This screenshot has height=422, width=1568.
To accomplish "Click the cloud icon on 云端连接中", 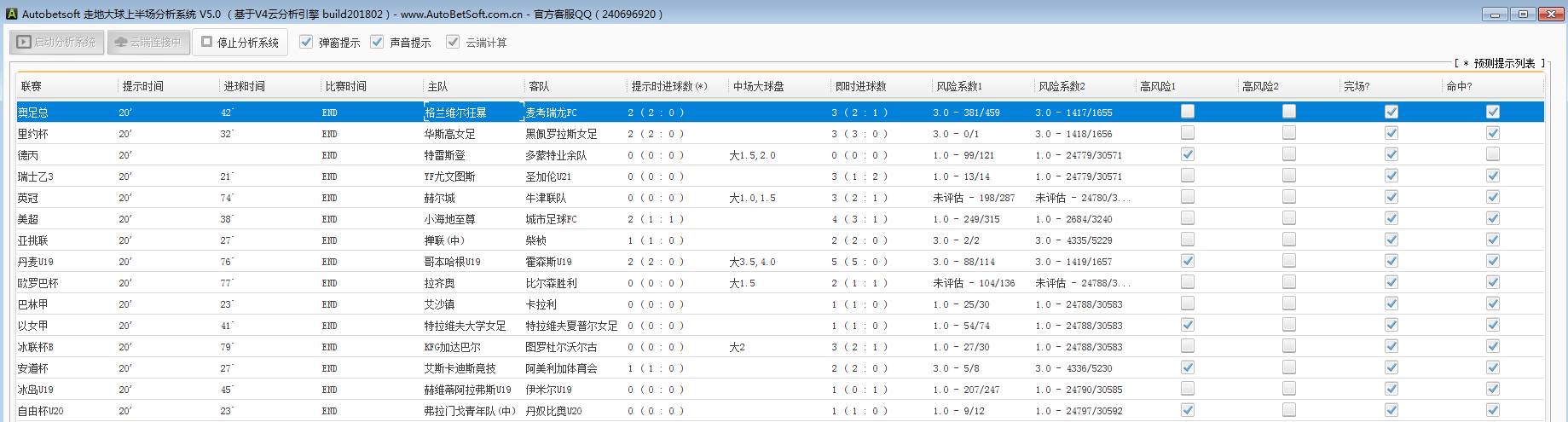I will point(120,42).
